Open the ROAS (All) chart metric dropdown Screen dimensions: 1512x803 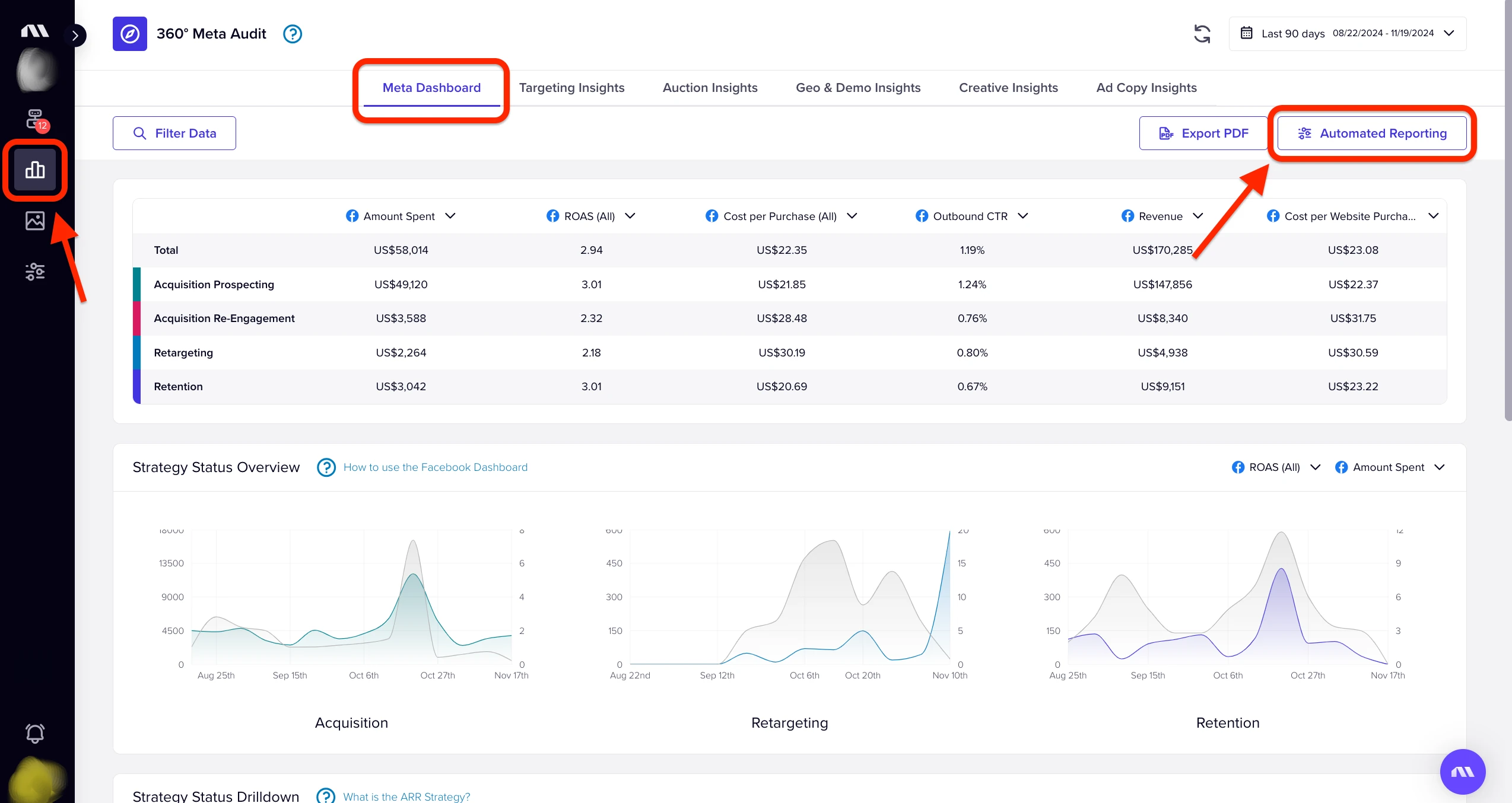[x=1276, y=467]
